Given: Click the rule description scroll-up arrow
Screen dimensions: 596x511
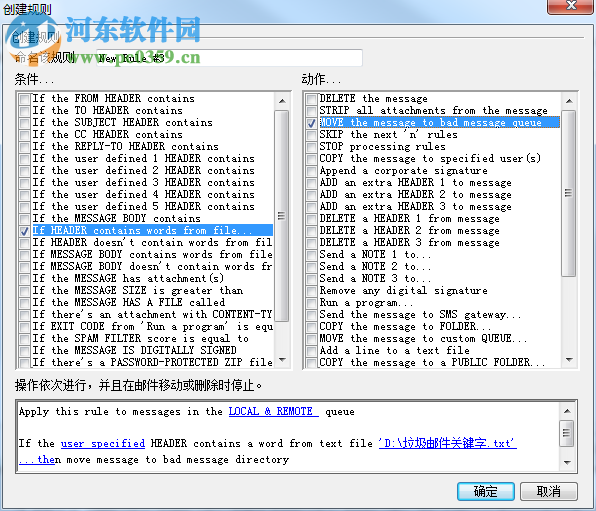Looking at the screenshot, I should coord(567,411).
